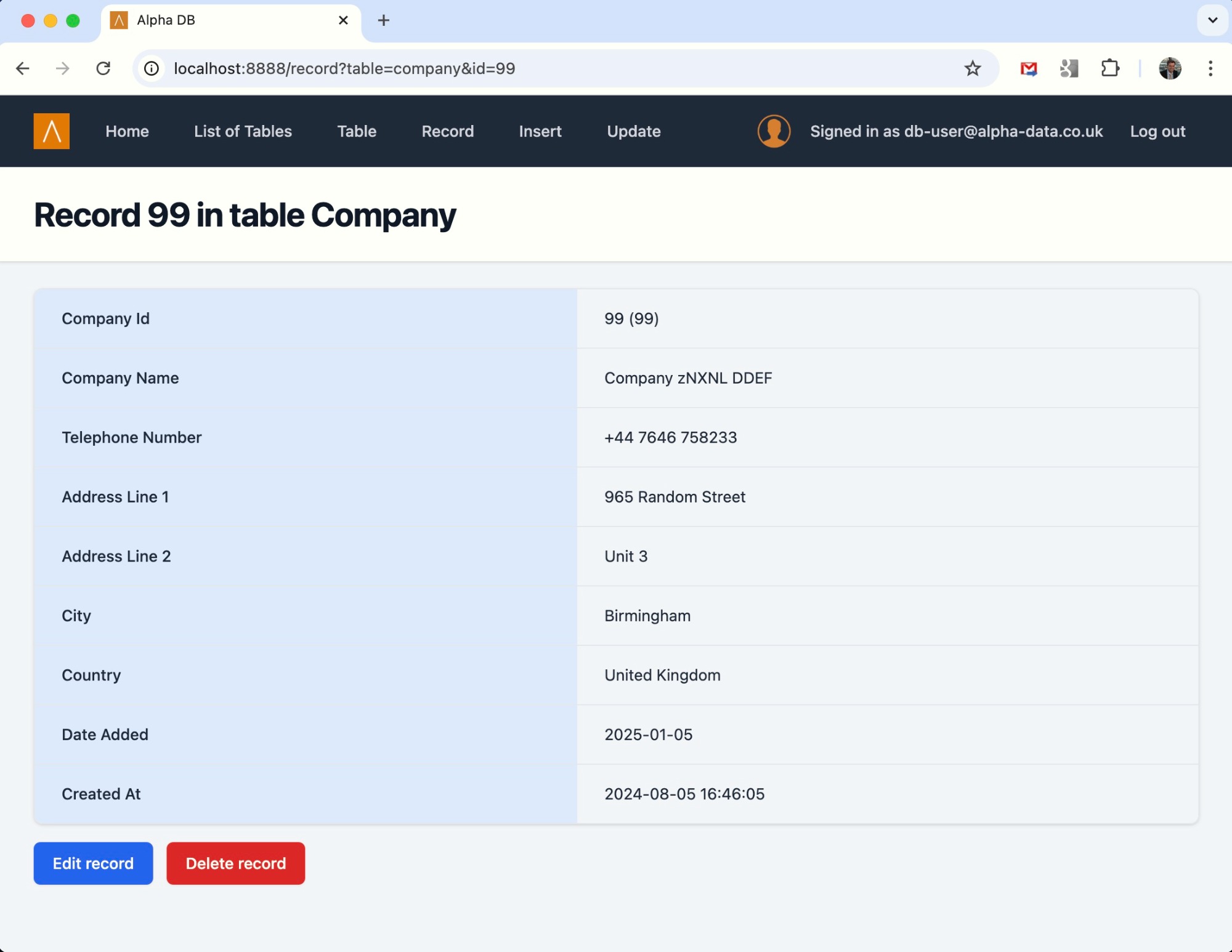Open the Record nav item
The width and height of the screenshot is (1232, 952).
tap(448, 131)
